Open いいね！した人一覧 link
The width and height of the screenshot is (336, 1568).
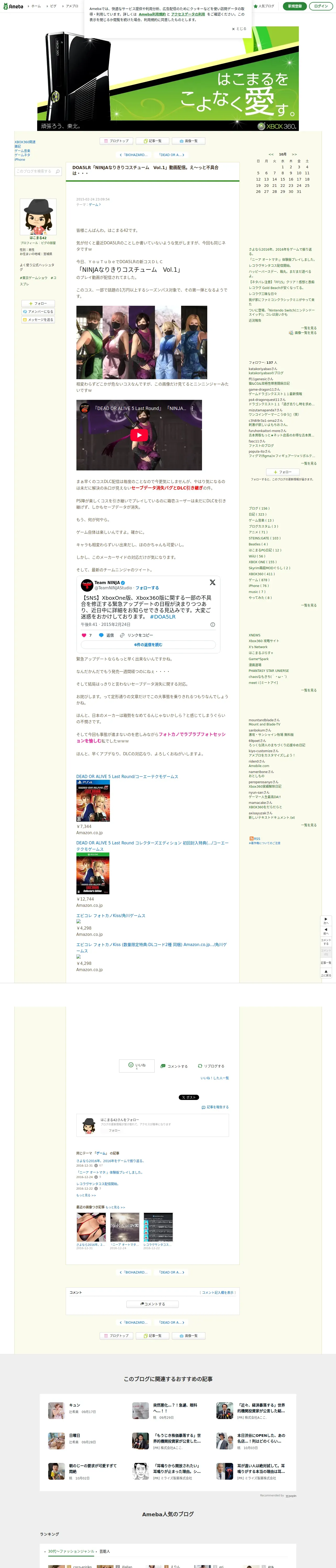215,1078
